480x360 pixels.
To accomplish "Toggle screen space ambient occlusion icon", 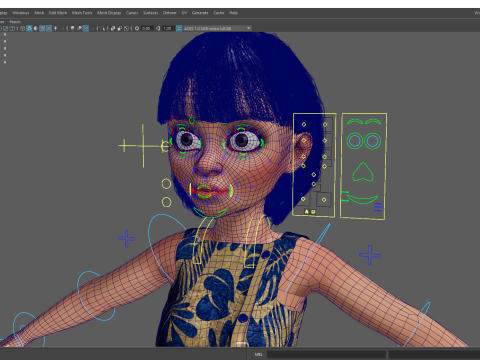I will pyautogui.click(x=72, y=28).
